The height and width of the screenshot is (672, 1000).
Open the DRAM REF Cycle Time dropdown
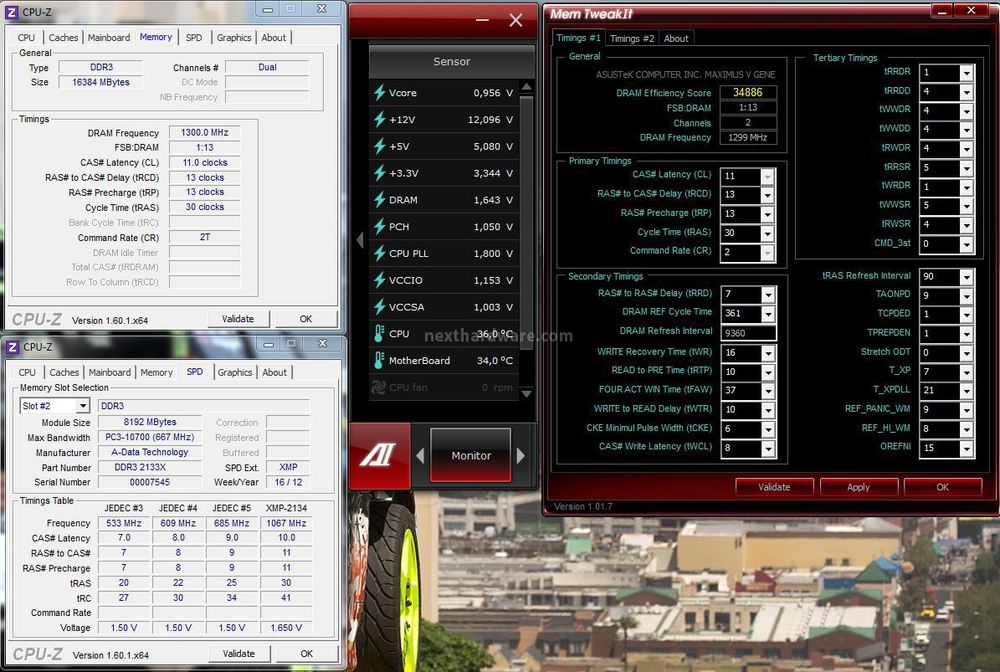coord(768,314)
